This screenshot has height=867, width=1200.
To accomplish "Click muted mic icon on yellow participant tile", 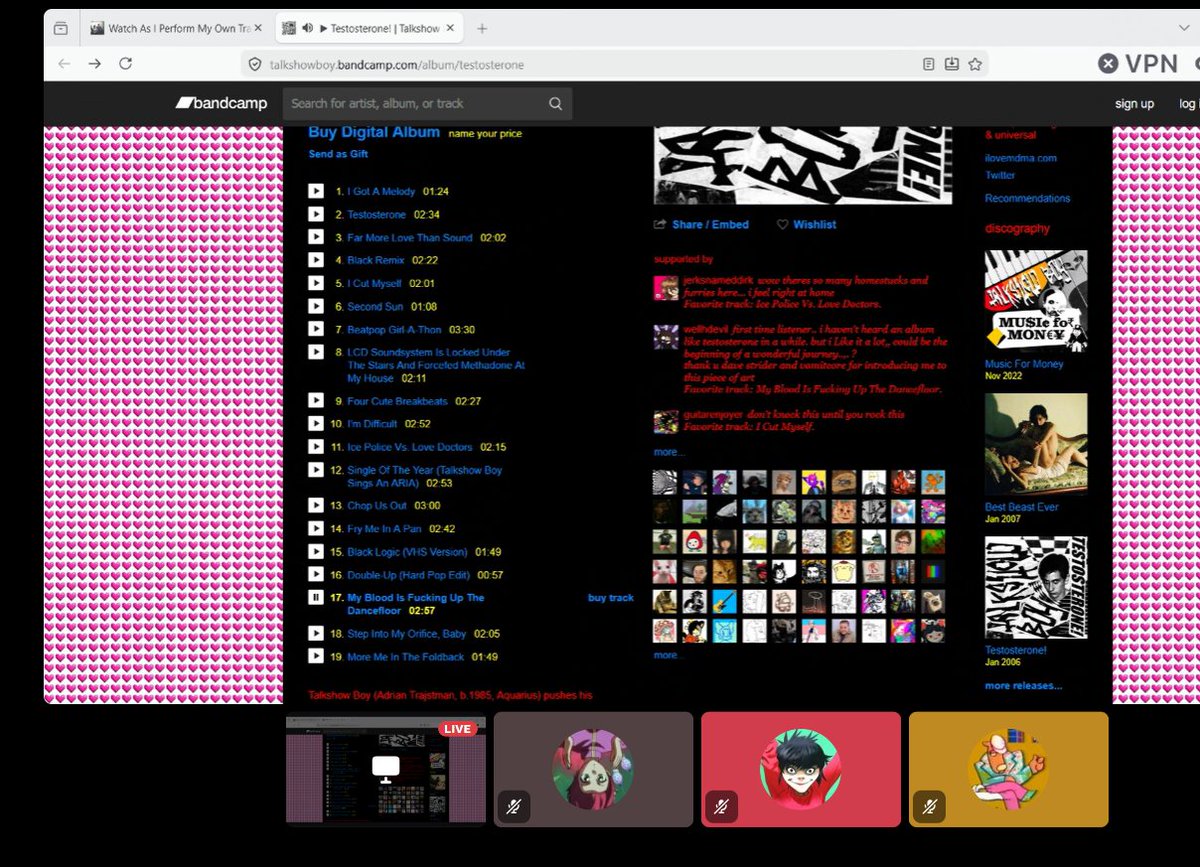I will 929,806.
